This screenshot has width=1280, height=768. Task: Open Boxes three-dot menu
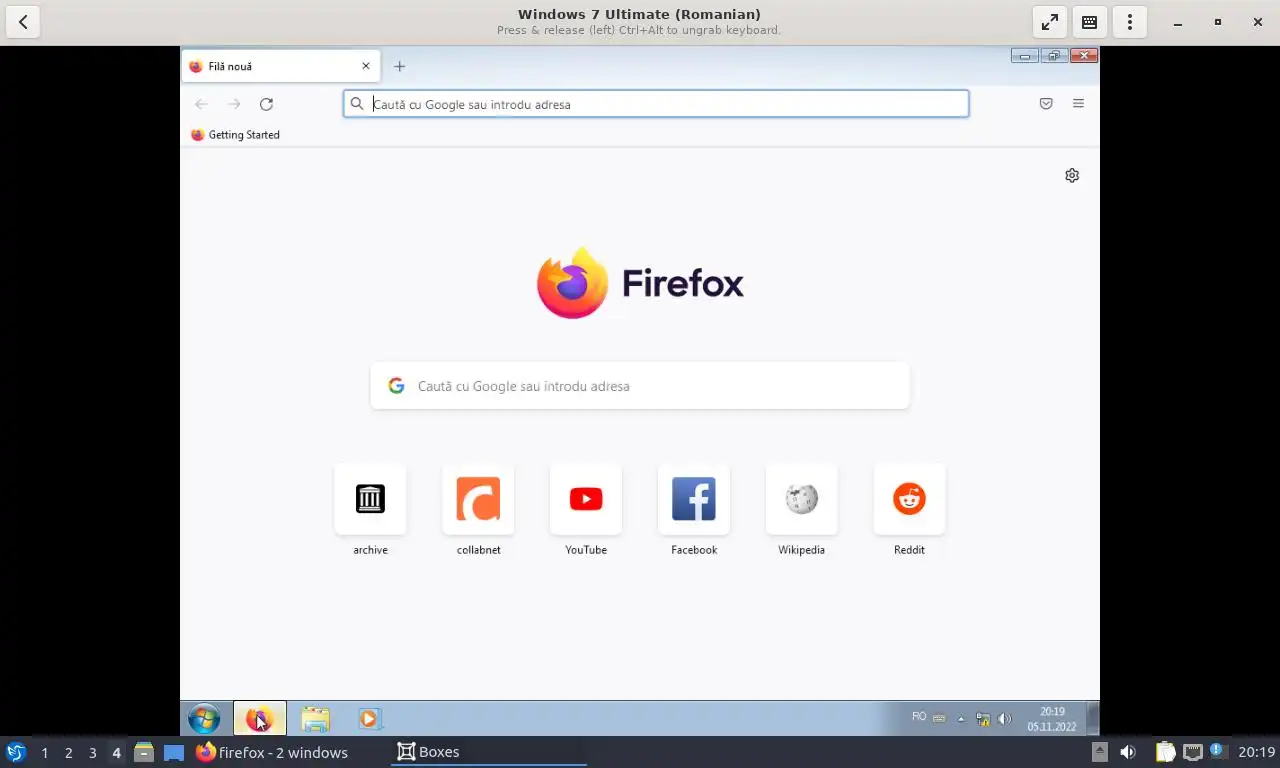pos(1130,22)
